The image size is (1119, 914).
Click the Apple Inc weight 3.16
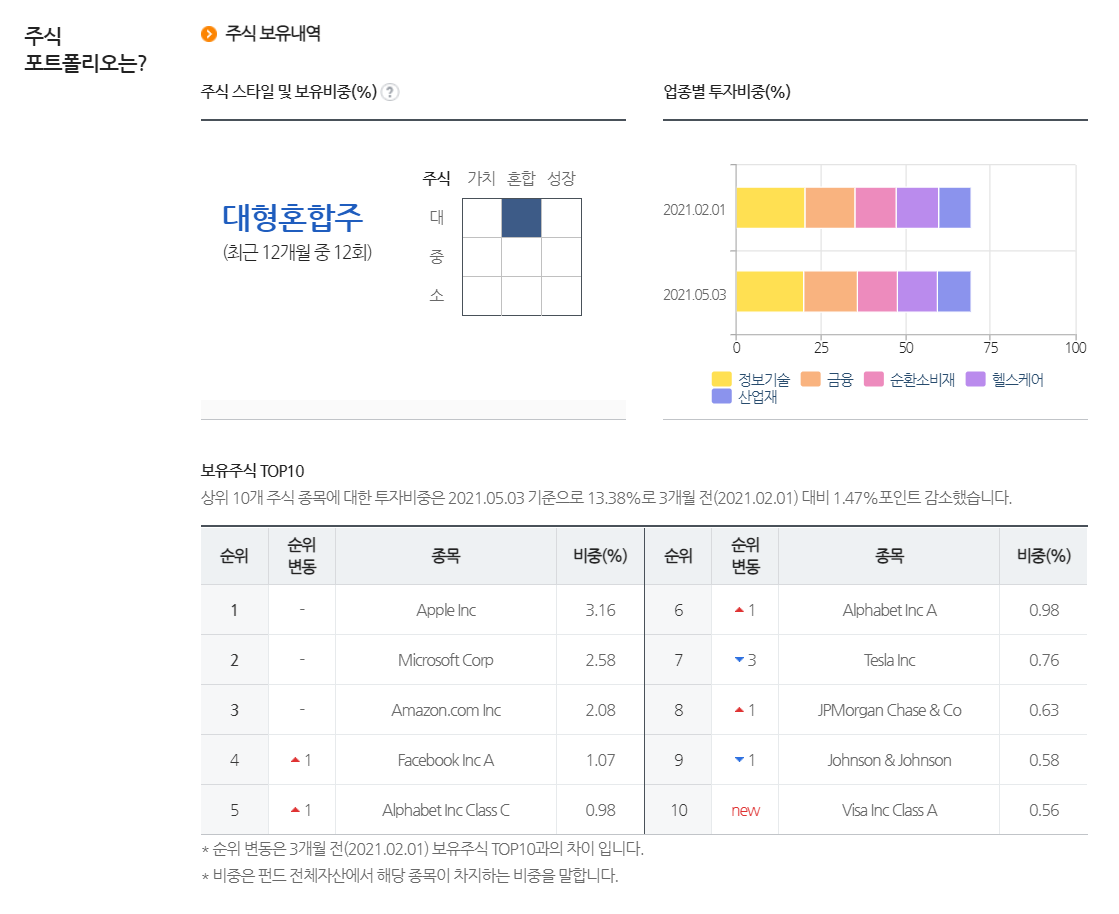[x=600, y=610]
